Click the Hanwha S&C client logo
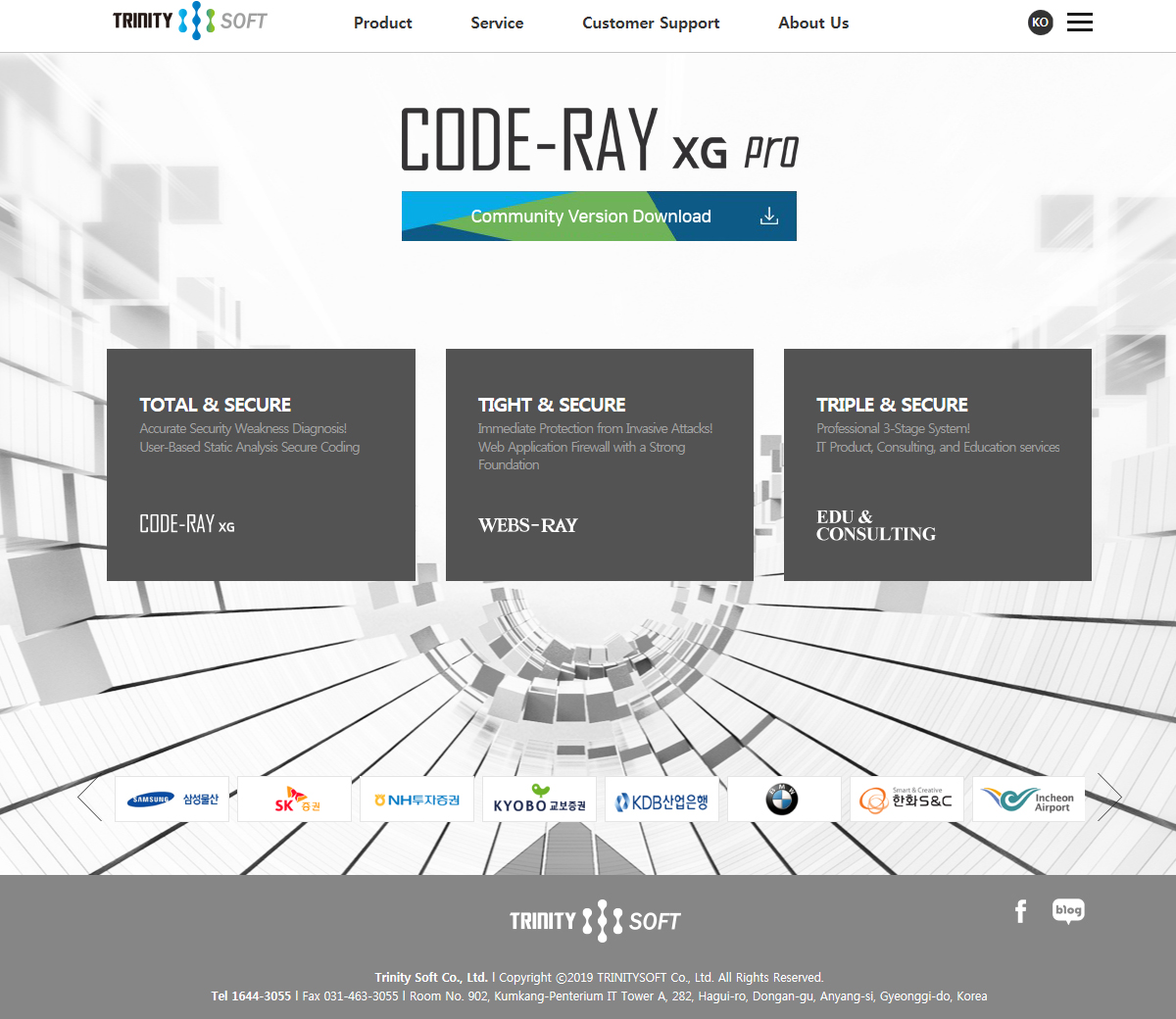The height and width of the screenshot is (1019, 1176). click(906, 800)
